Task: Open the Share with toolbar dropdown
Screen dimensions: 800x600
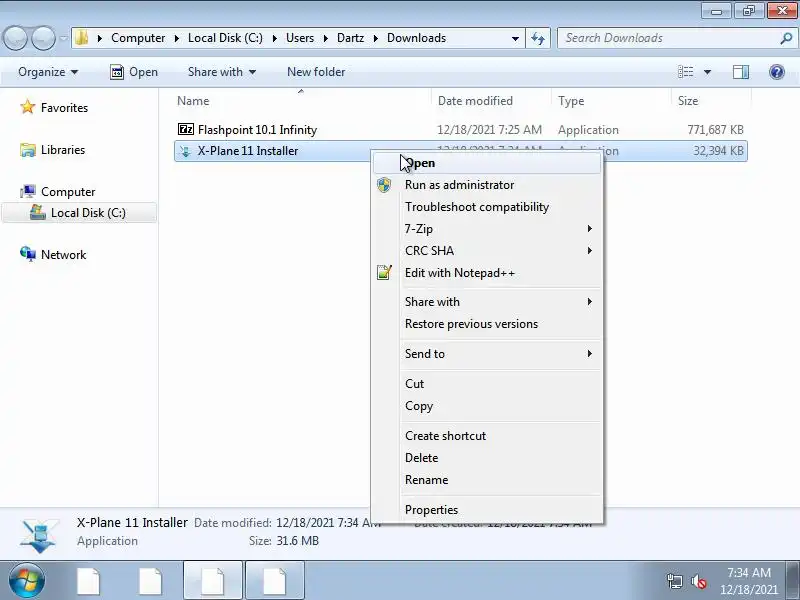Action: [x=221, y=72]
